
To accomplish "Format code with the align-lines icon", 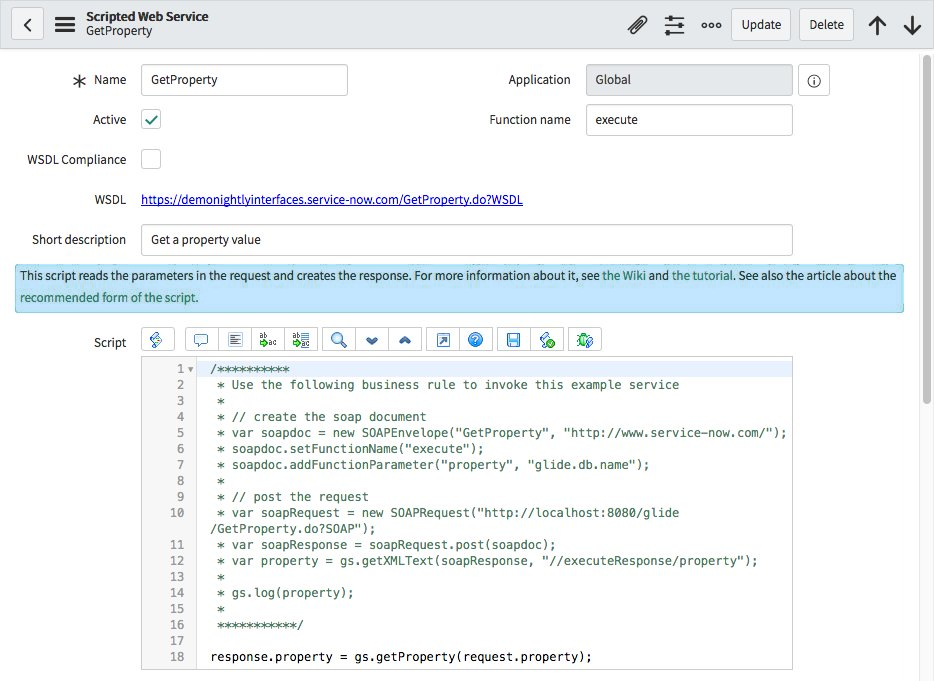I will coord(235,340).
